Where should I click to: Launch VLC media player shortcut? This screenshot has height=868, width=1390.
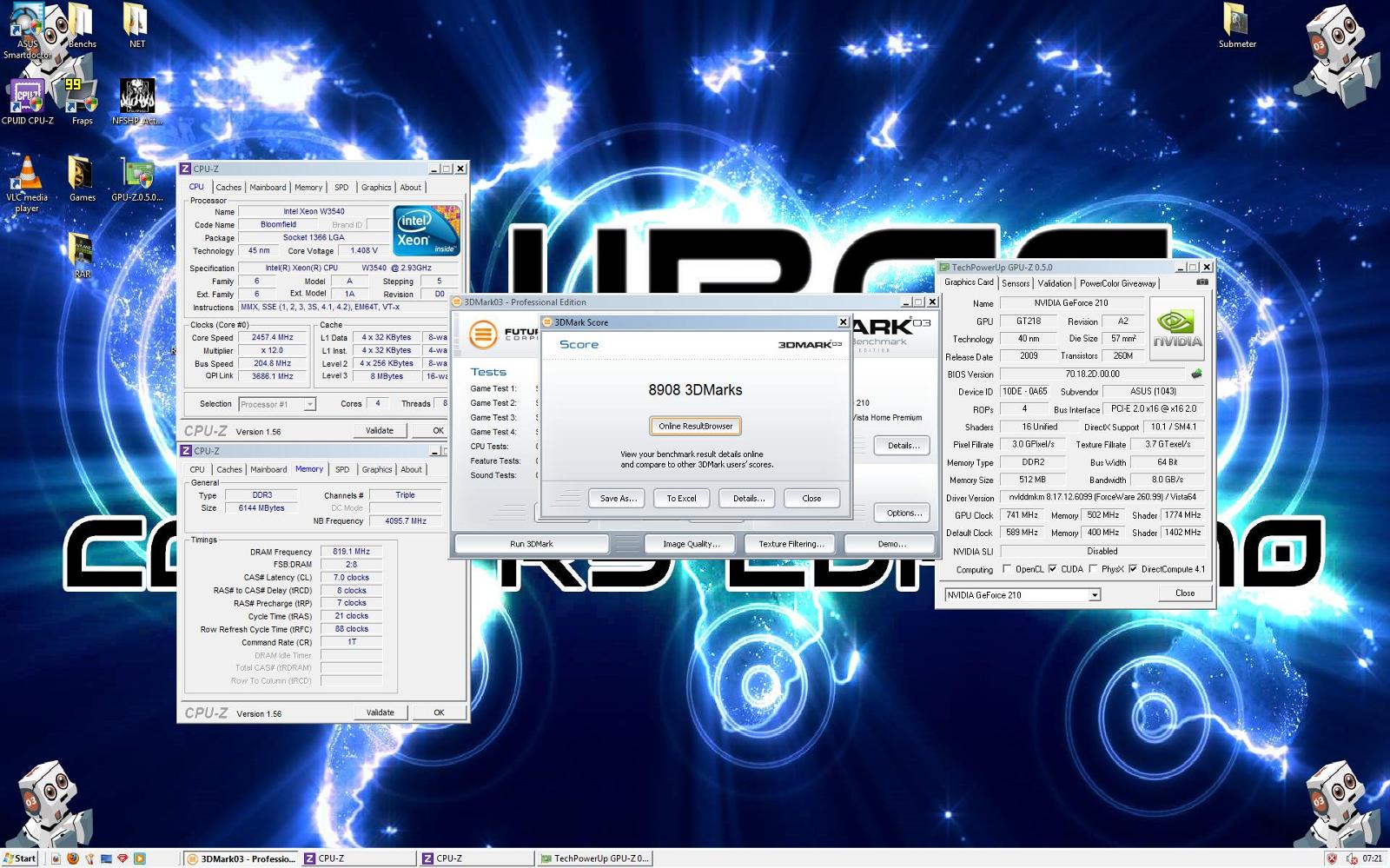27,184
